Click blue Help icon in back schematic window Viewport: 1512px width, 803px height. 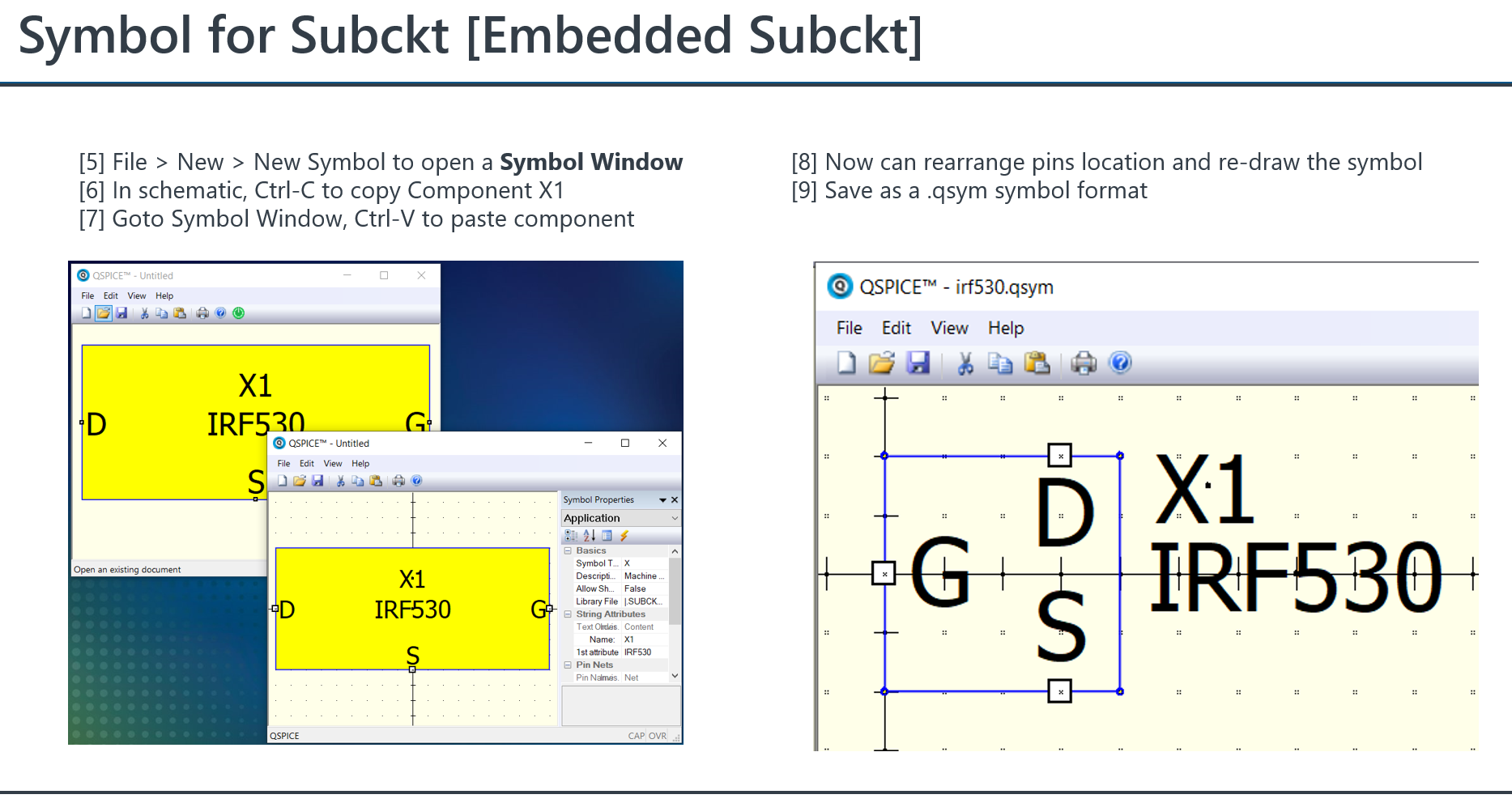220,313
